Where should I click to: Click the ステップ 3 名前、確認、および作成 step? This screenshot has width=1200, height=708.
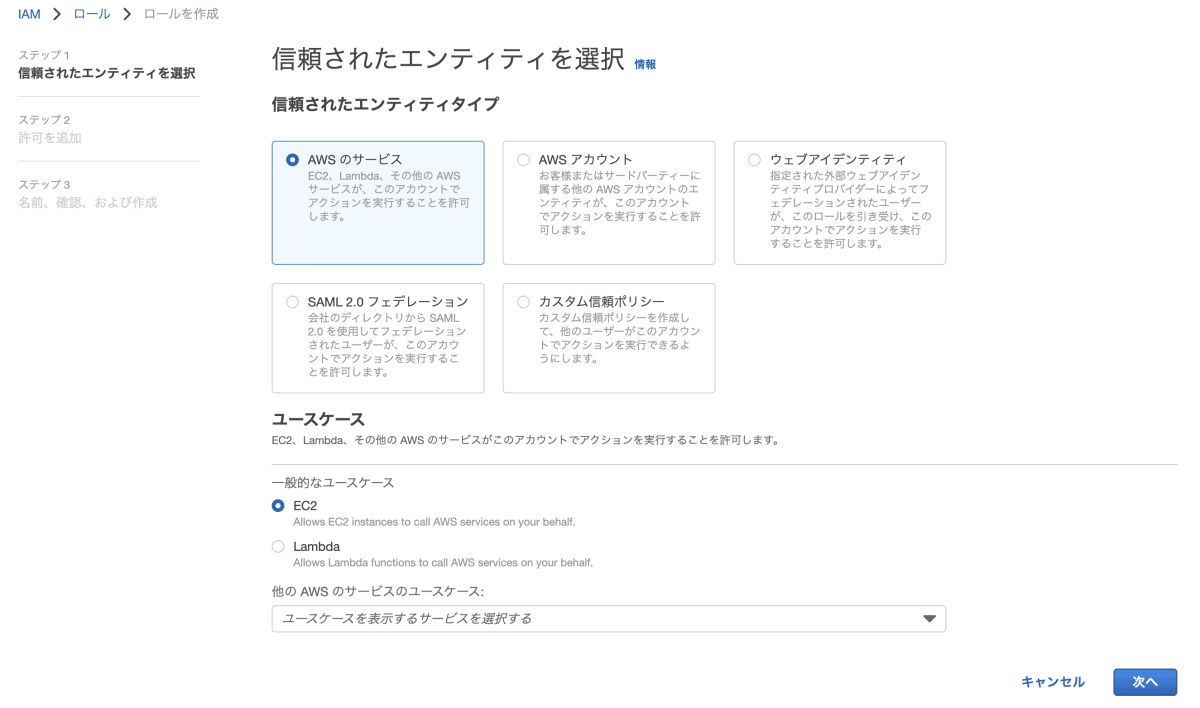pyautogui.click(x=88, y=194)
